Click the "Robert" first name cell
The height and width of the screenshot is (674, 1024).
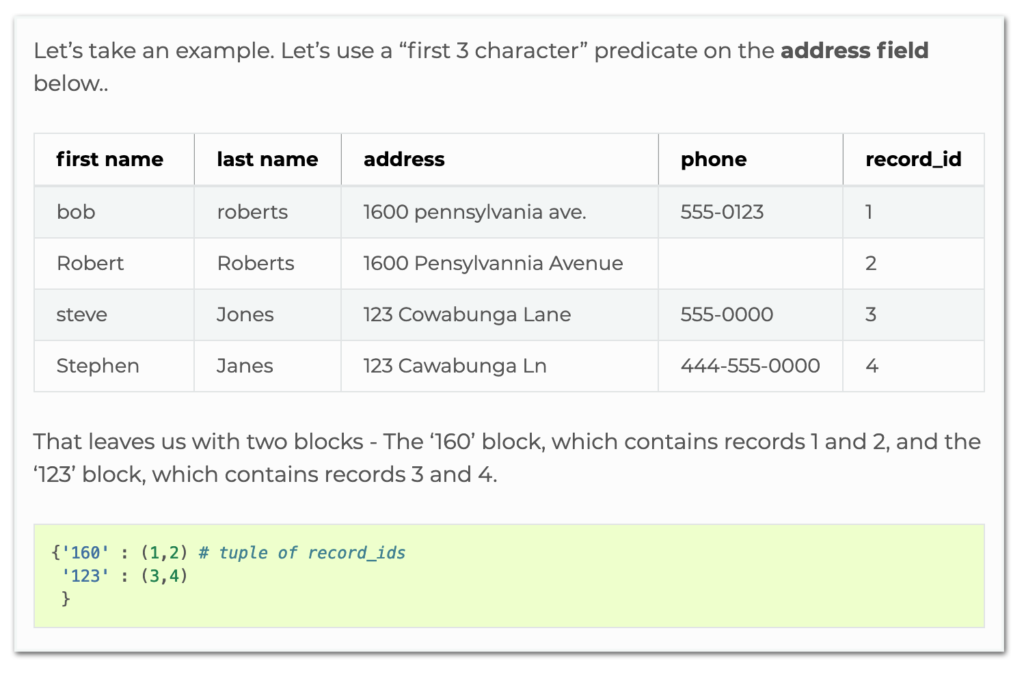coord(90,263)
